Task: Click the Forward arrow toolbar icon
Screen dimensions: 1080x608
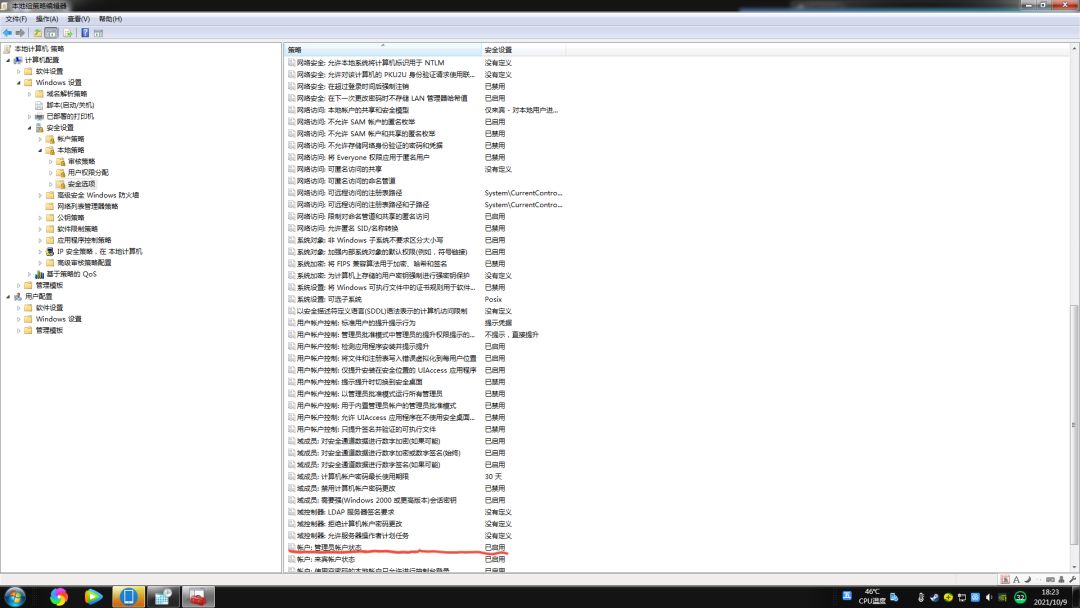Action: (x=20, y=32)
